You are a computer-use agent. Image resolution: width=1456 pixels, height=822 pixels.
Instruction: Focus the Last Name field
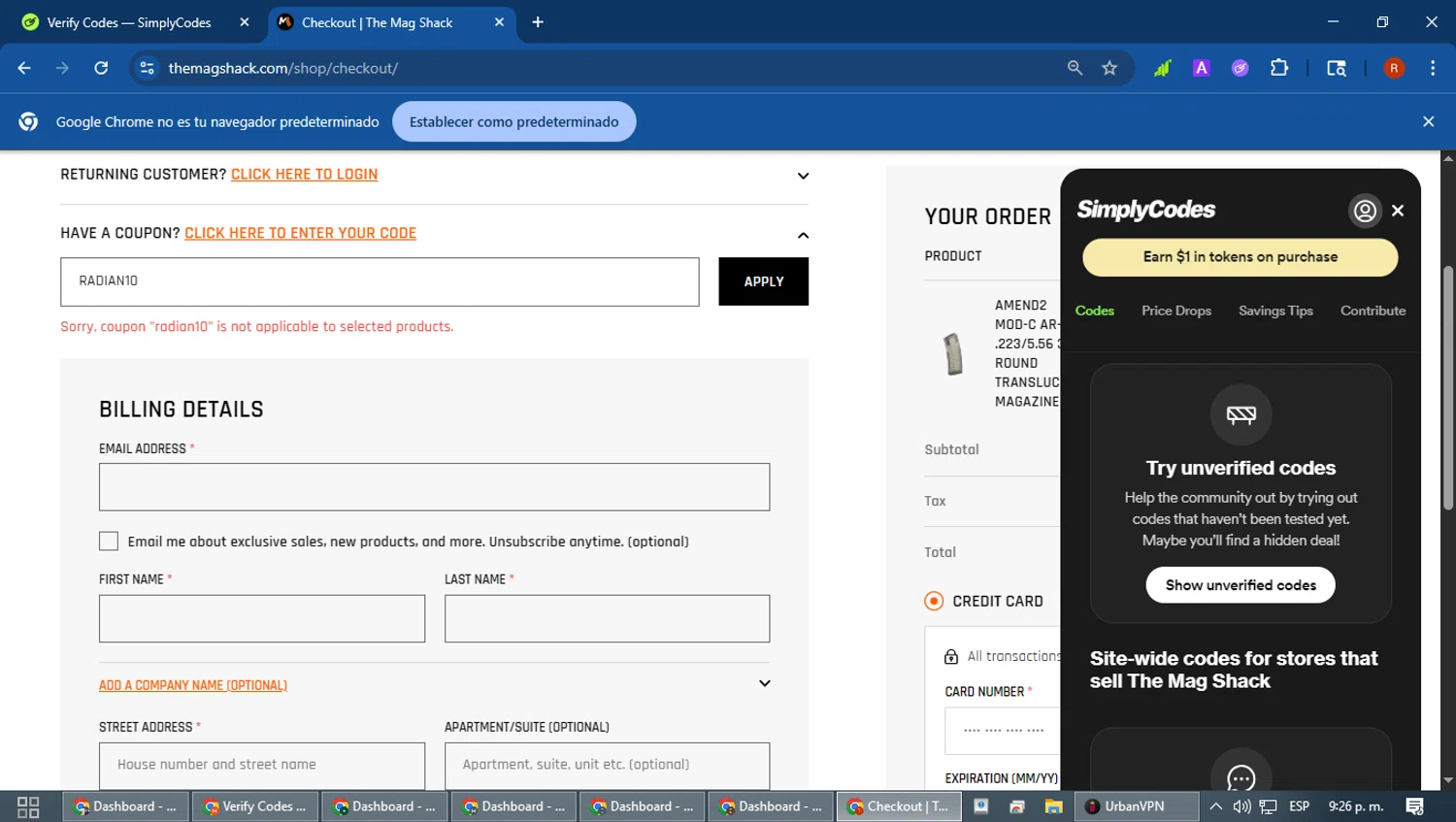607,618
